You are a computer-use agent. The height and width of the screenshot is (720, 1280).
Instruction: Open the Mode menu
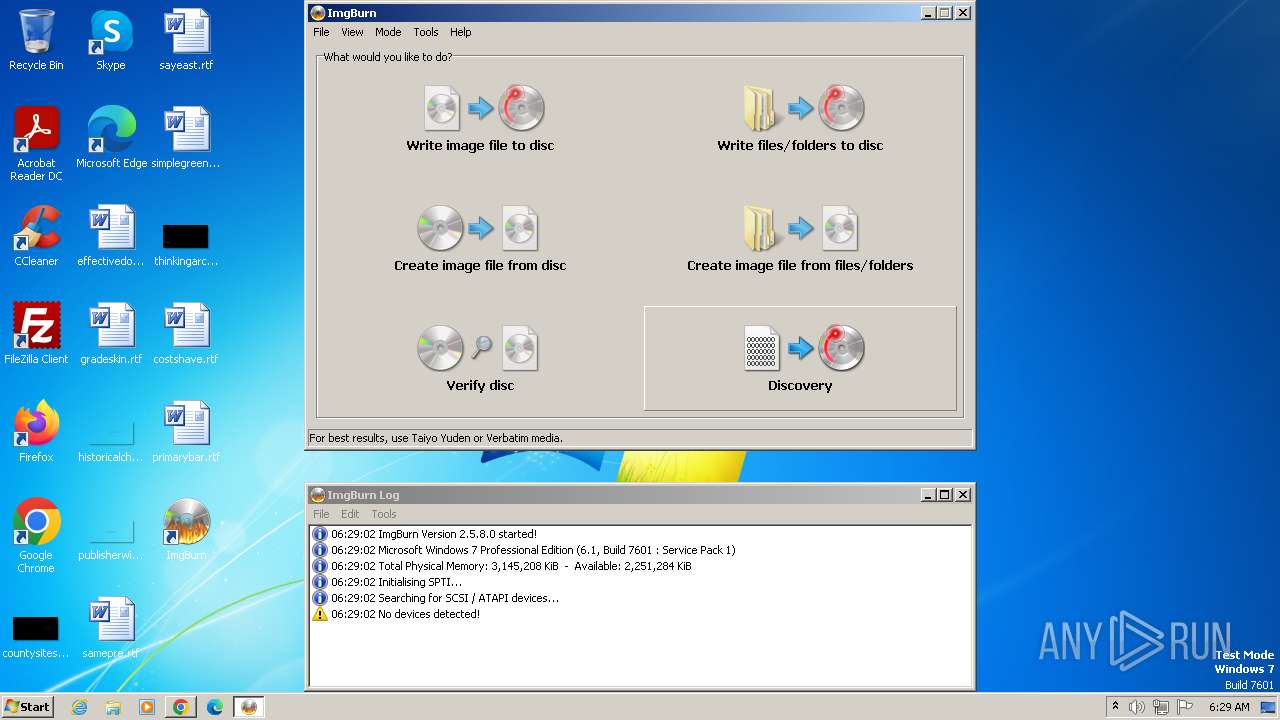388,32
